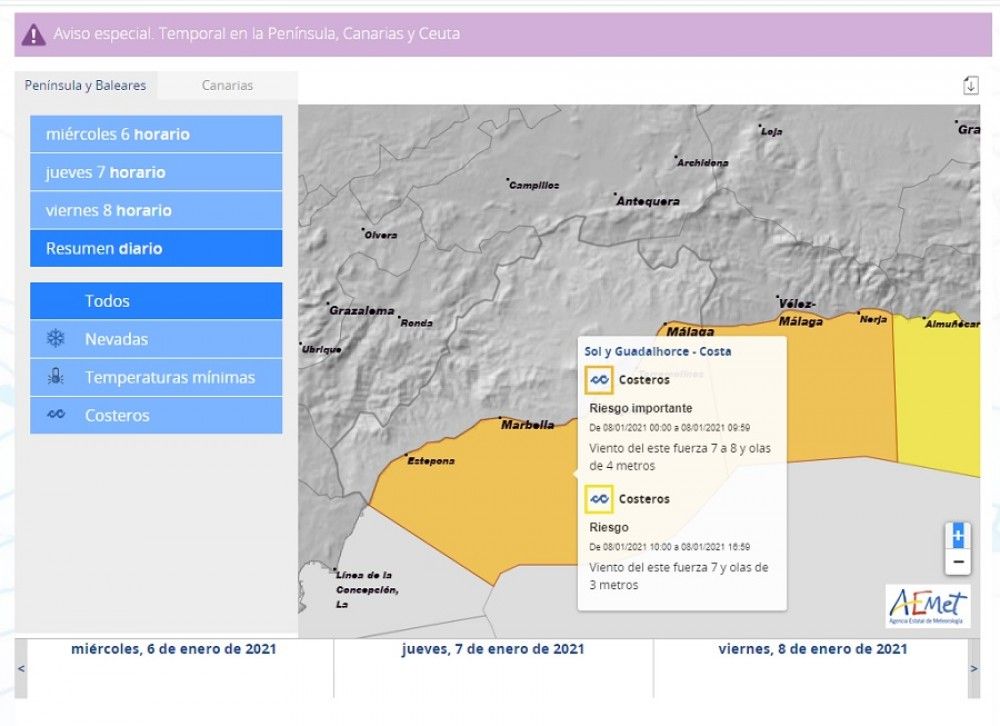1000x726 pixels.
Task: Go to next days with right timeline arrow
Action: [x=974, y=669]
